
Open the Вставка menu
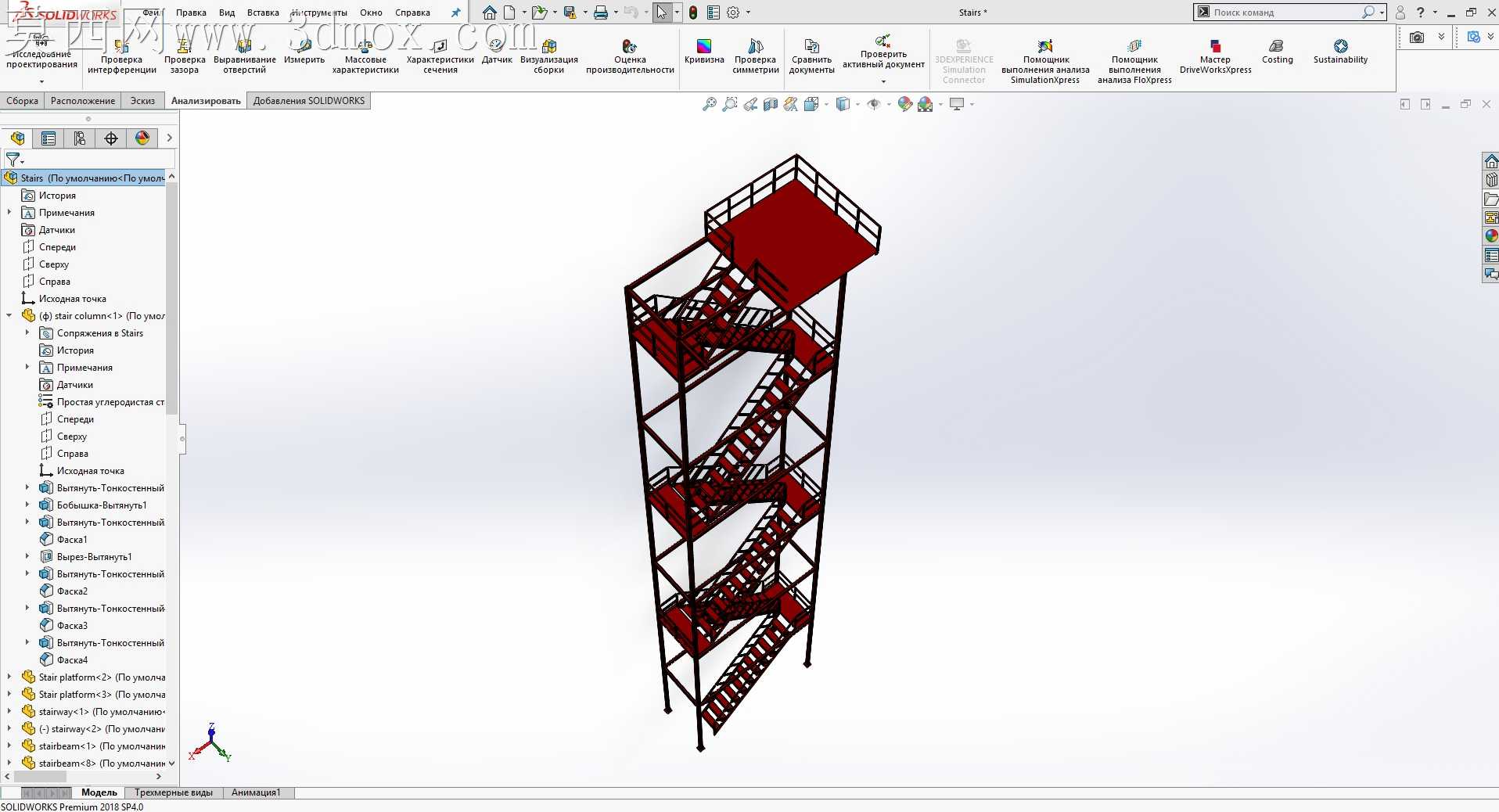[263, 13]
